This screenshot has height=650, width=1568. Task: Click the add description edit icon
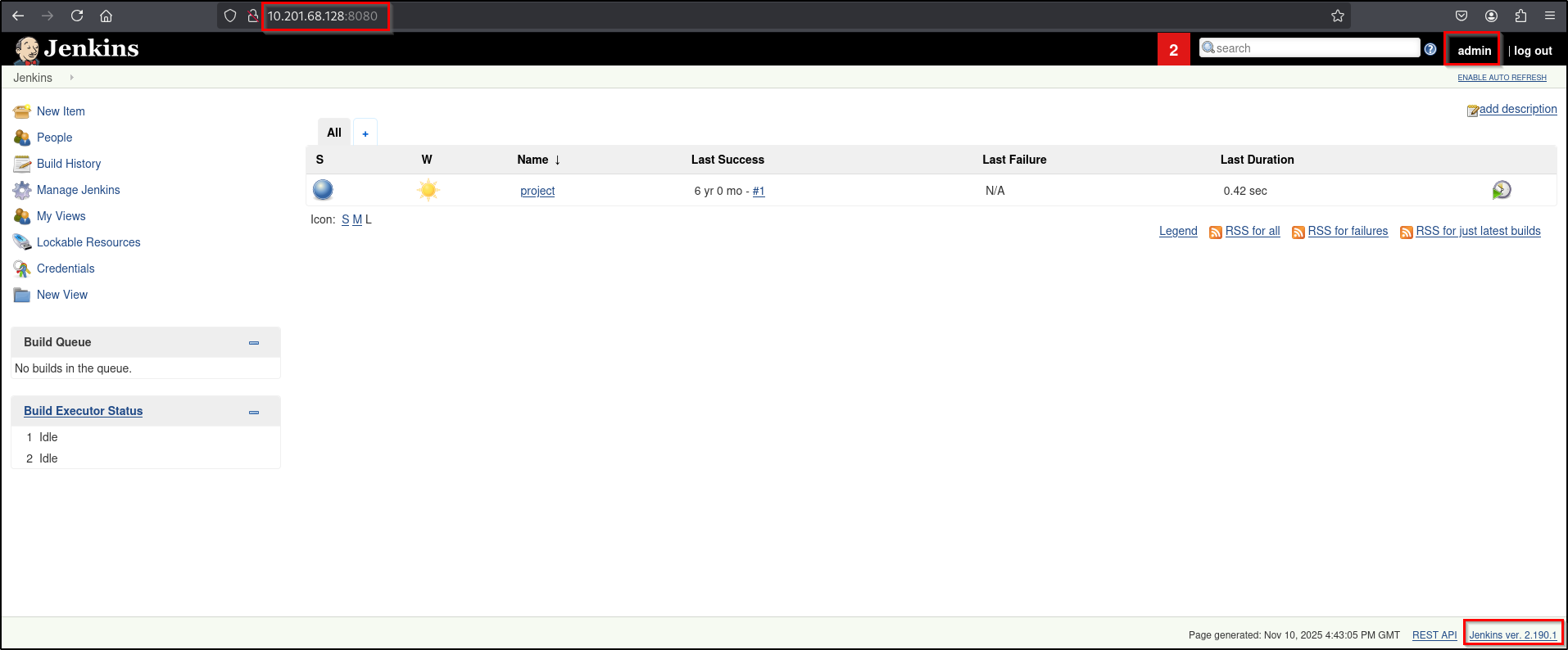point(1473,111)
